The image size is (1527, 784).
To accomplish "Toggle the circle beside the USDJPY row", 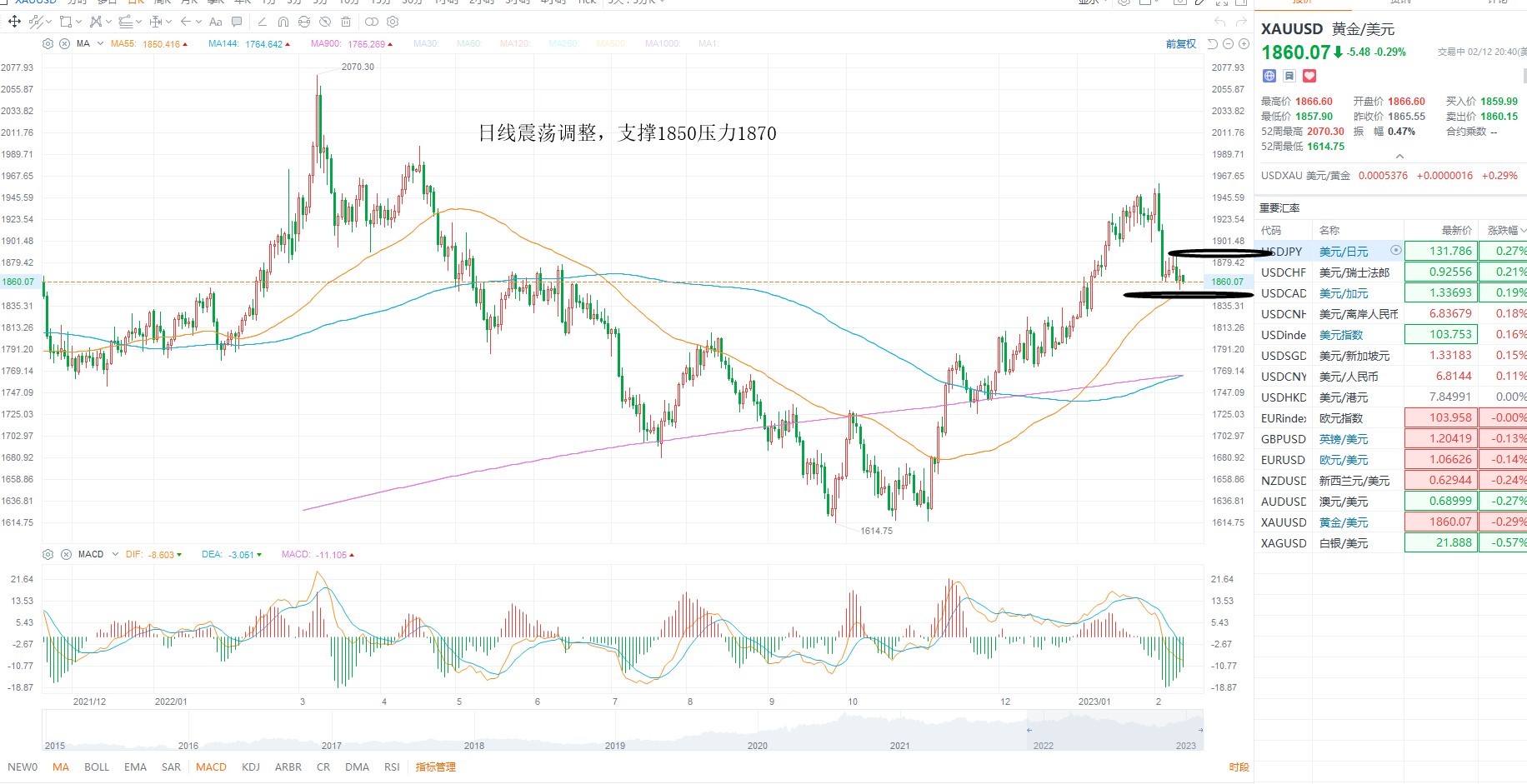I will pos(1396,250).
